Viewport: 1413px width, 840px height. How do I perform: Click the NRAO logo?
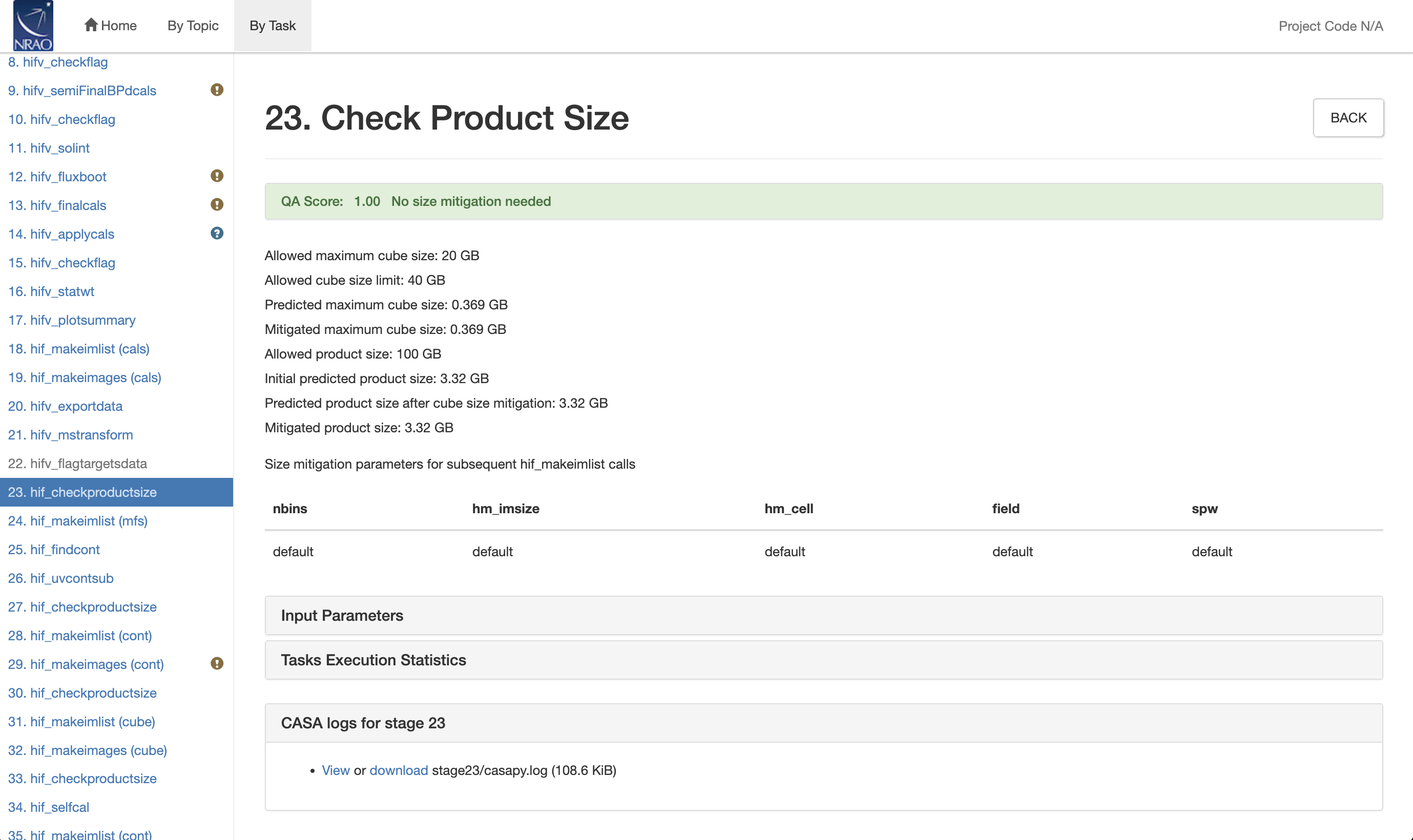[33, 26]
